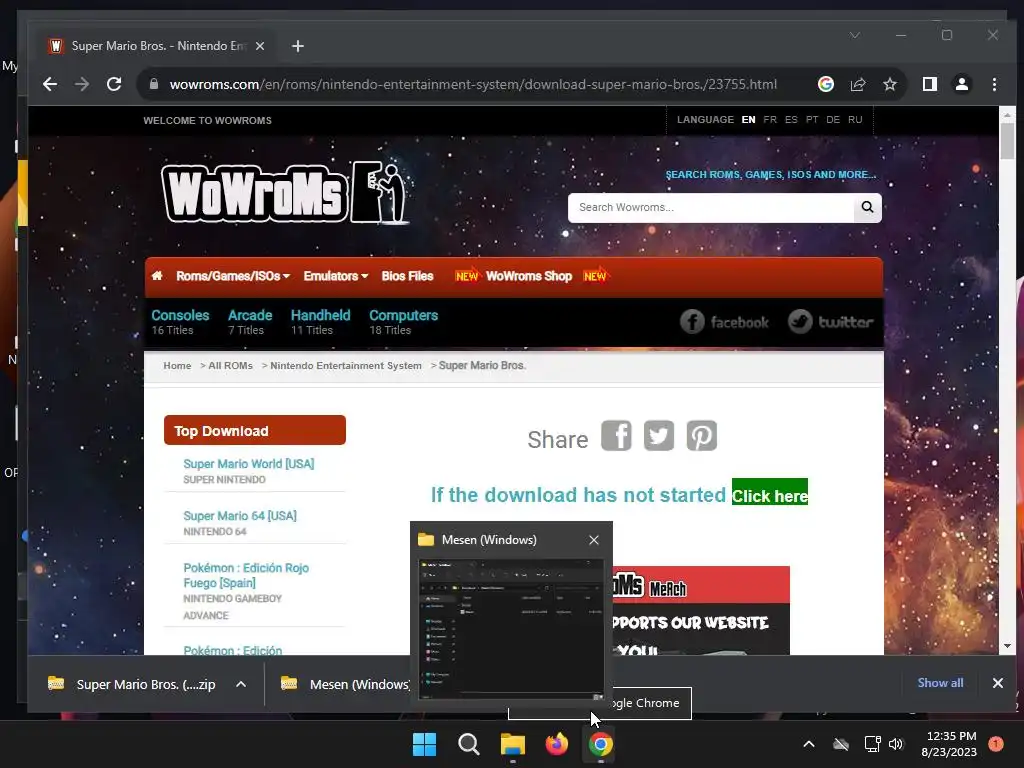The width and height of the screenshot is (1024, 768).
Task: Click the share page icon in address bar
Action: (x=857, y=84)
